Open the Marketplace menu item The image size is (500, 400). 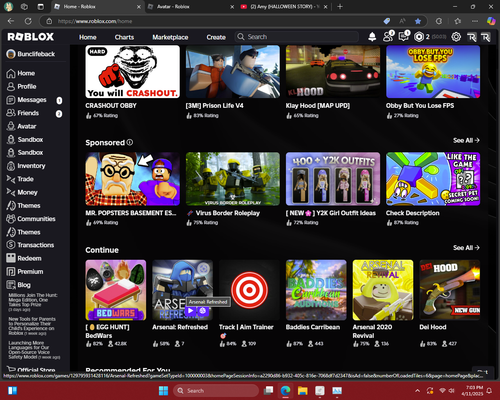tap(170, 37)
